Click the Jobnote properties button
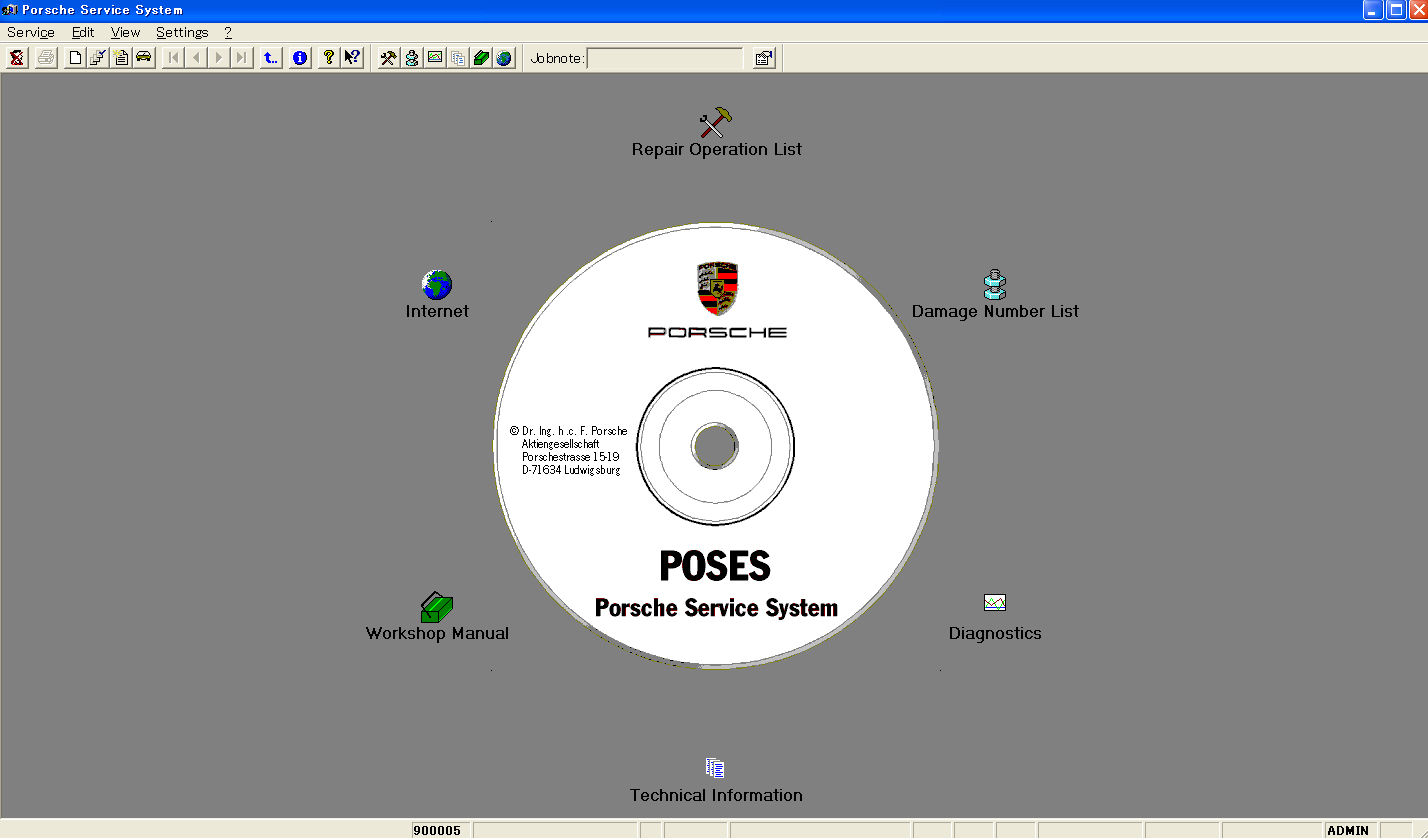Viewport: 1428px width, 838px height. click(x=763, y=58)
